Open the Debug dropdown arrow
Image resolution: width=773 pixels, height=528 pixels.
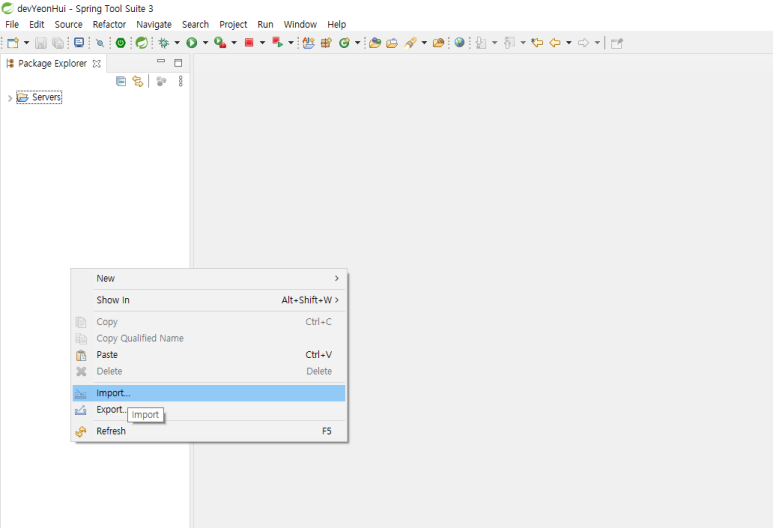tap(177, 43)
